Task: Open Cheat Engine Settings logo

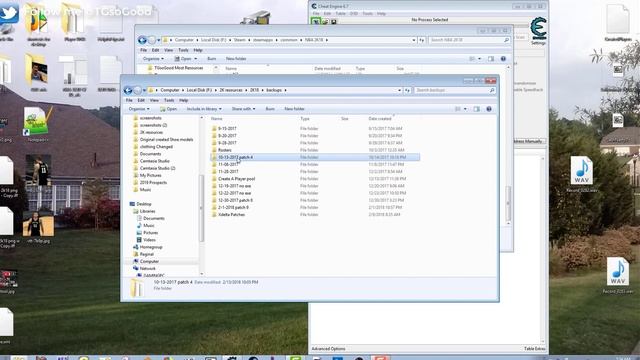Action: point(538,29)
